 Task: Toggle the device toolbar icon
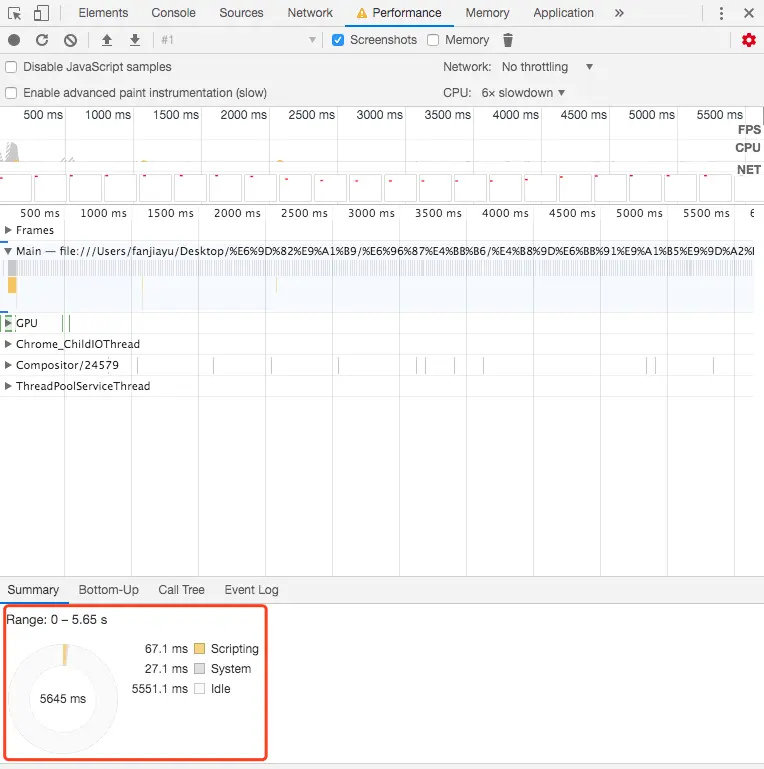click(x=41, y=13)
